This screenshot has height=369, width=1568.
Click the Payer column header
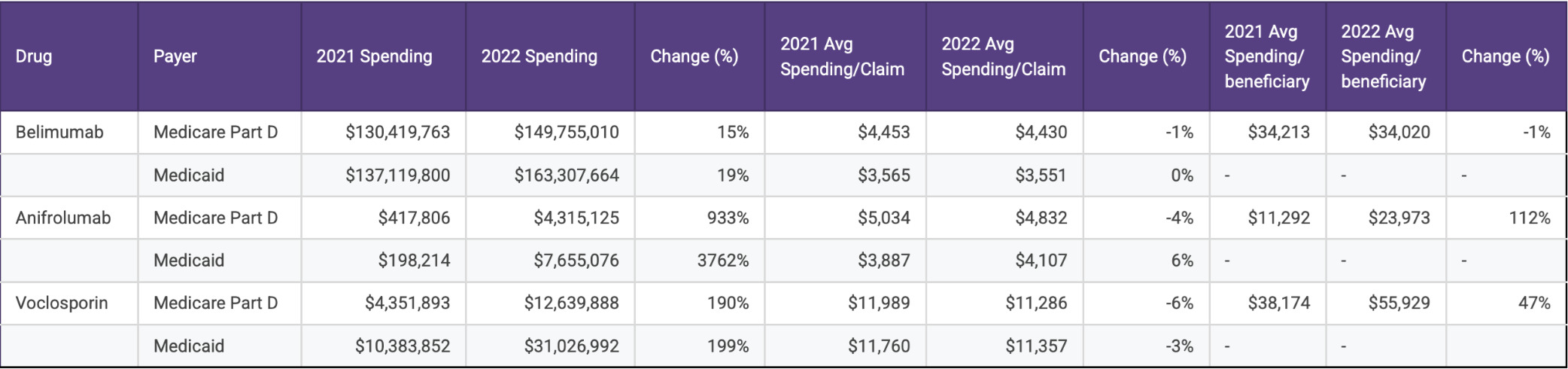point(175,56)
